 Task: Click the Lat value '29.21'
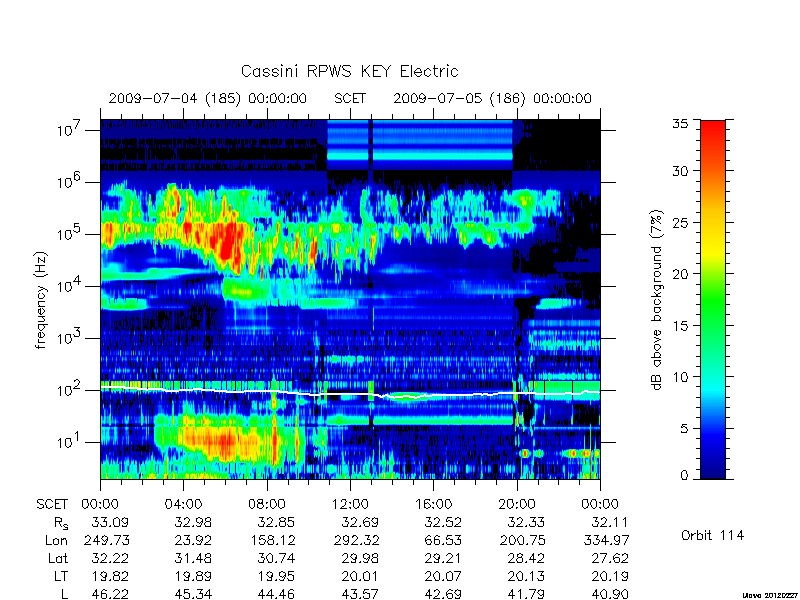[x=443, y=558]
